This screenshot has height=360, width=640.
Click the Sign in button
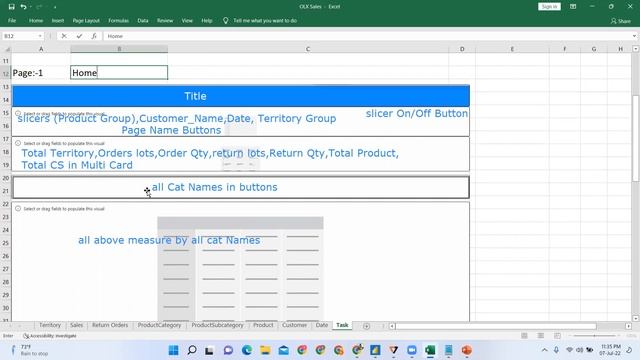pos(549,7)
